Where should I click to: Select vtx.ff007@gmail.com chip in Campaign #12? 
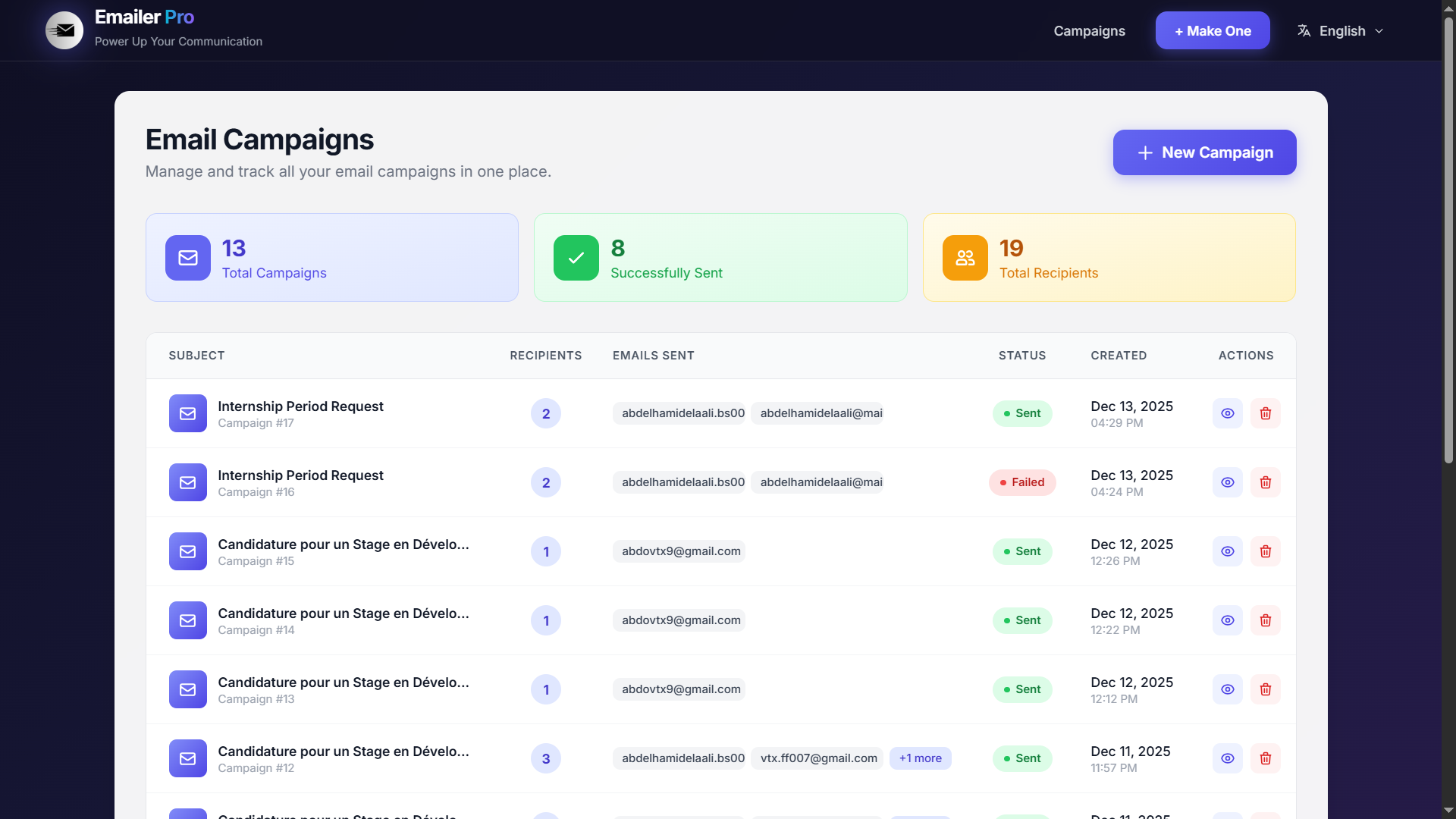tap(818, 758)
